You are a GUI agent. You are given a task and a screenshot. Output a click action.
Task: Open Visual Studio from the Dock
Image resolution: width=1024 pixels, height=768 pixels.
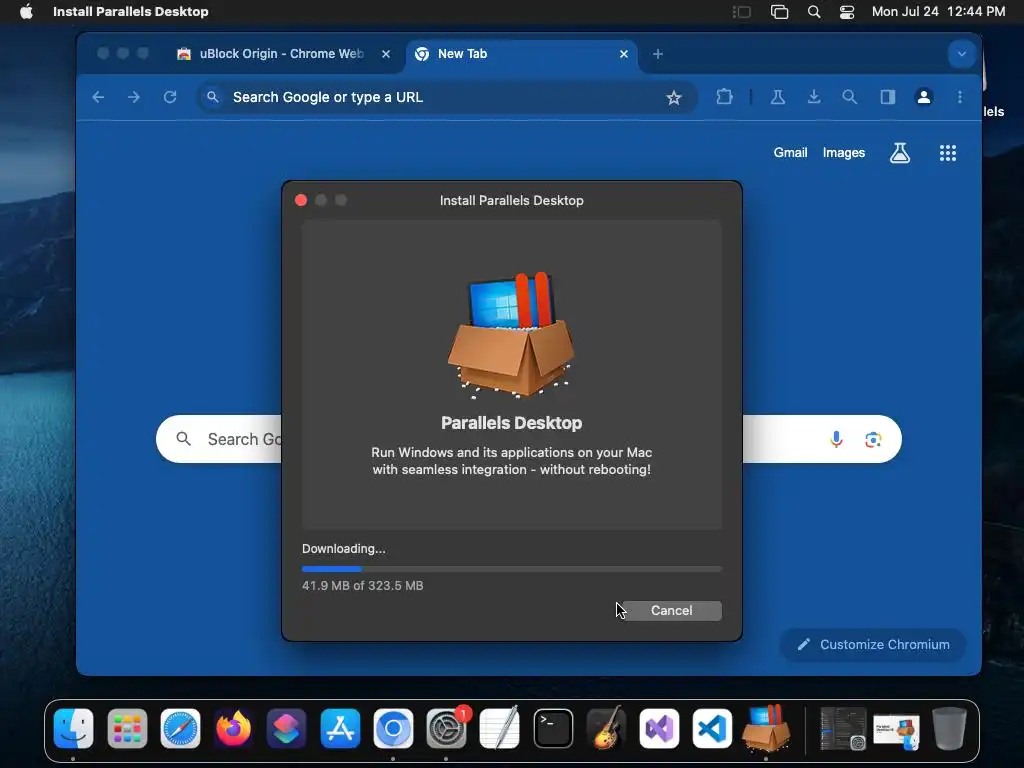pyautogui.click(x=660, y=728)
